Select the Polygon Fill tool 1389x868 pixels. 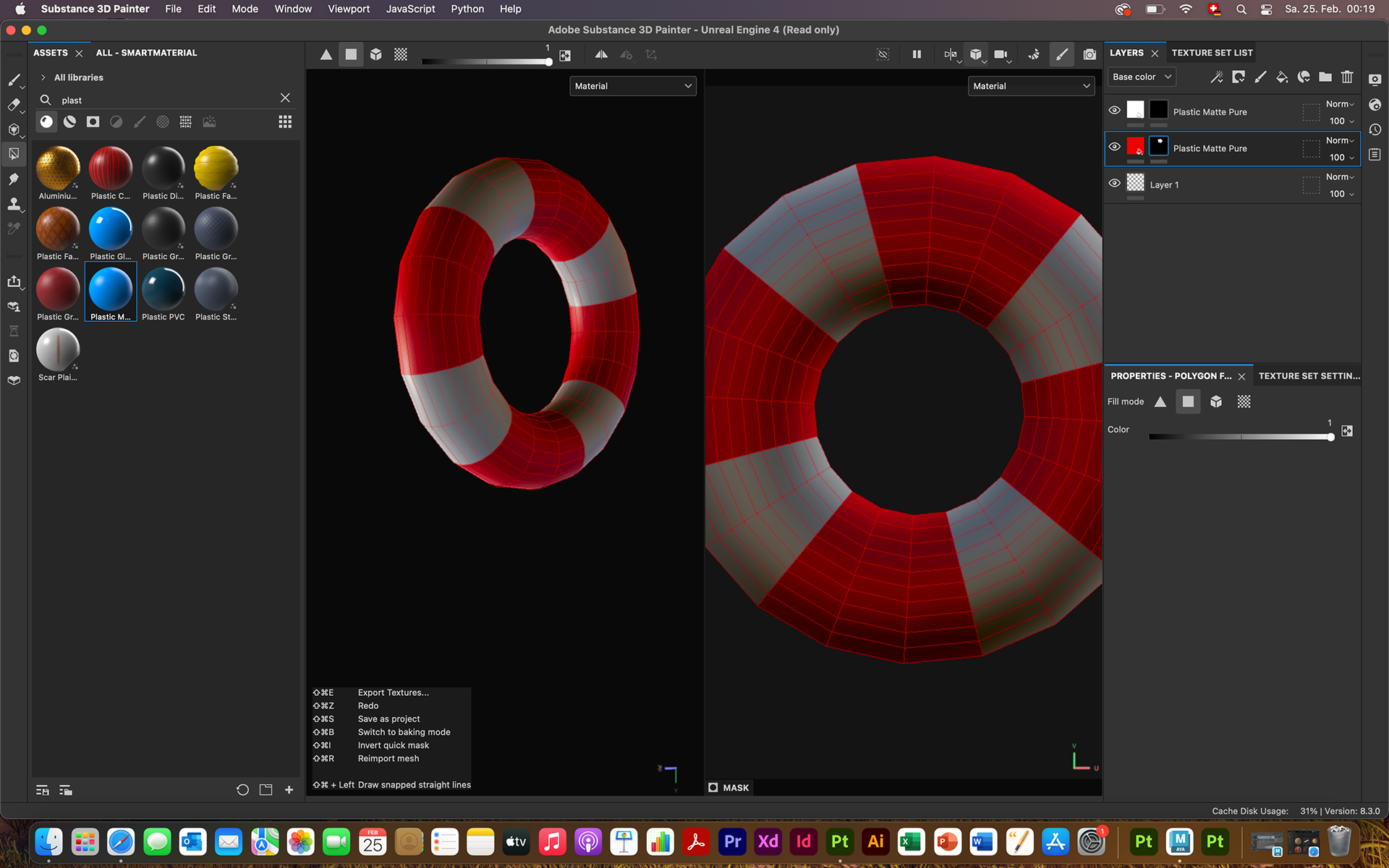[x=14, y=153]
